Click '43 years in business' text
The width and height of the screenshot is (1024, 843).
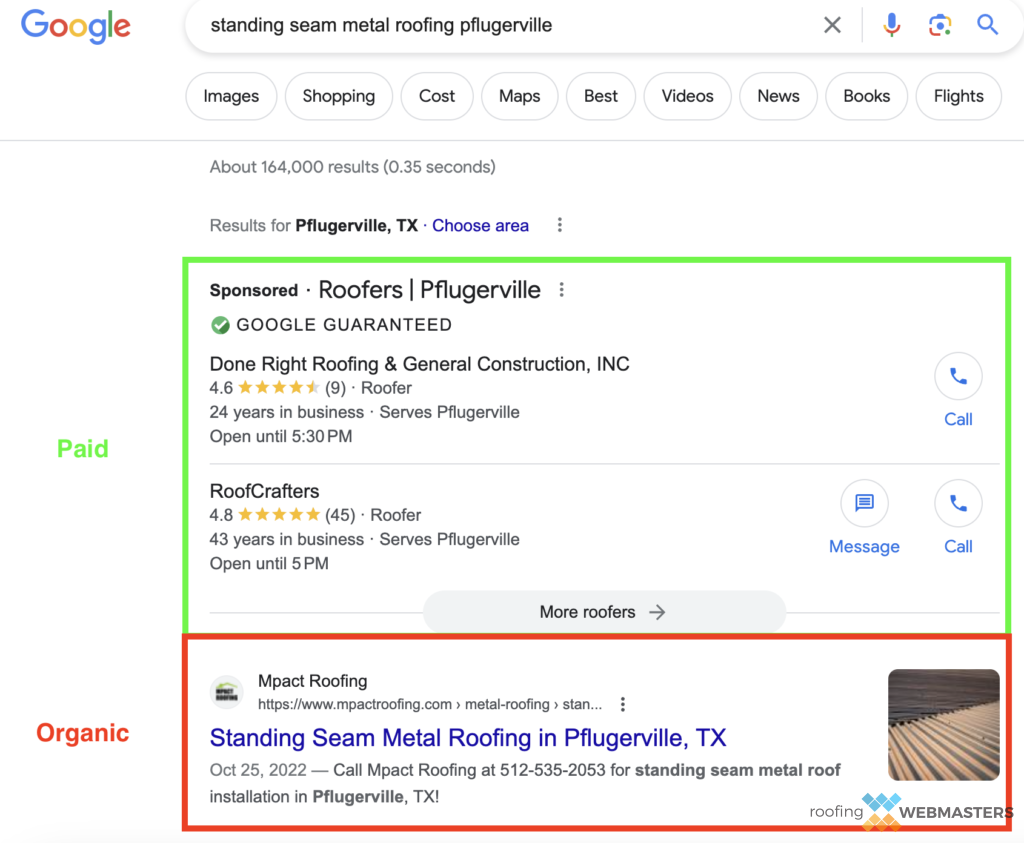point(287,539)
